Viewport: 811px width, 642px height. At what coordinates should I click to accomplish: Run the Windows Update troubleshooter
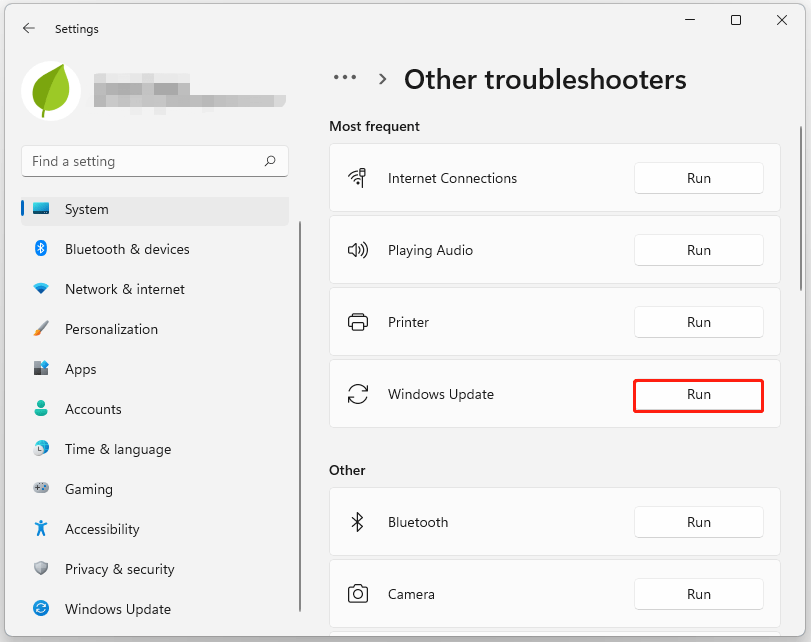tap(698, 395)
